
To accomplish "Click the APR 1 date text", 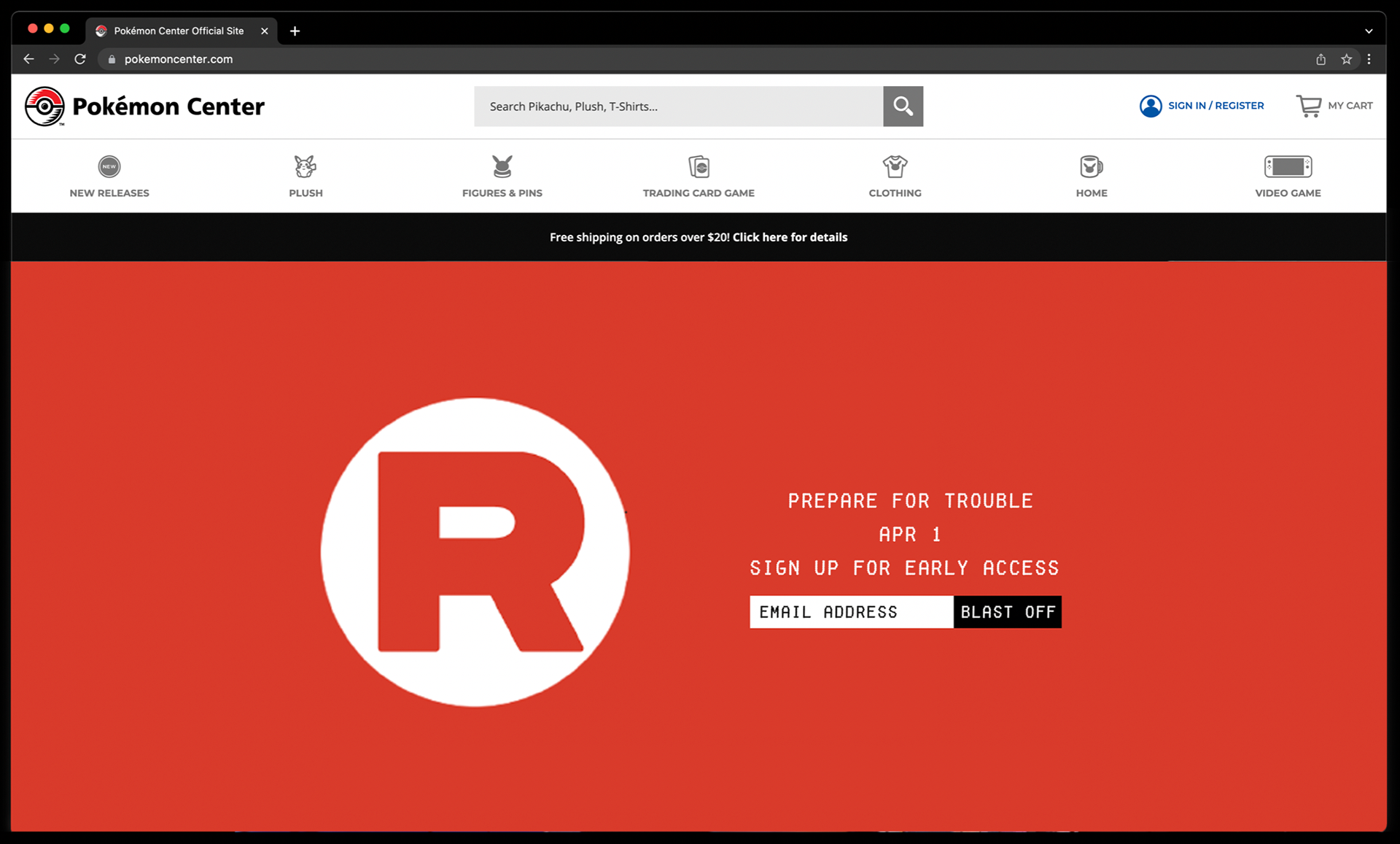I will tap(909, 535).
